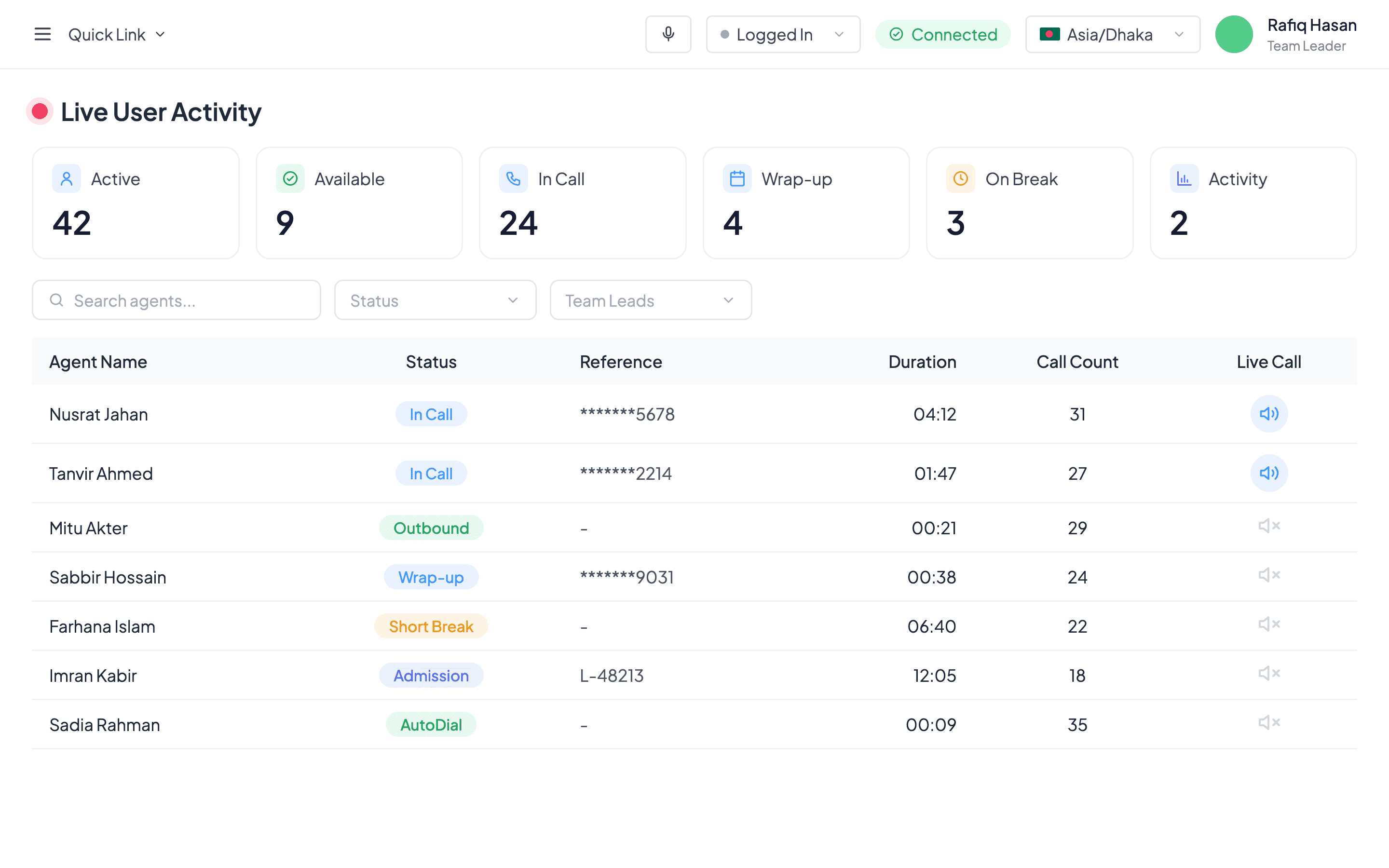The width and height of the screenshot is (1389, 868).
Task: Sort by Duration column header
Action: pyautogui.click(x=922, y=362)
